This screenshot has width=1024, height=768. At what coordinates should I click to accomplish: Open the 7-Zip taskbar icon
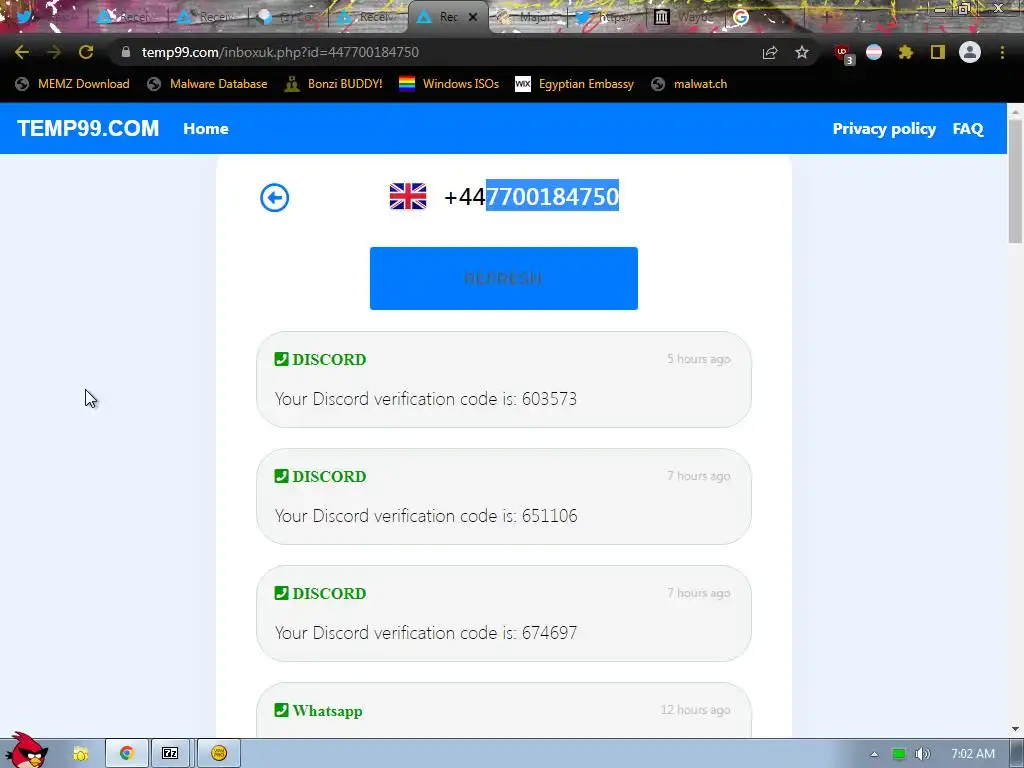point(170,754)
